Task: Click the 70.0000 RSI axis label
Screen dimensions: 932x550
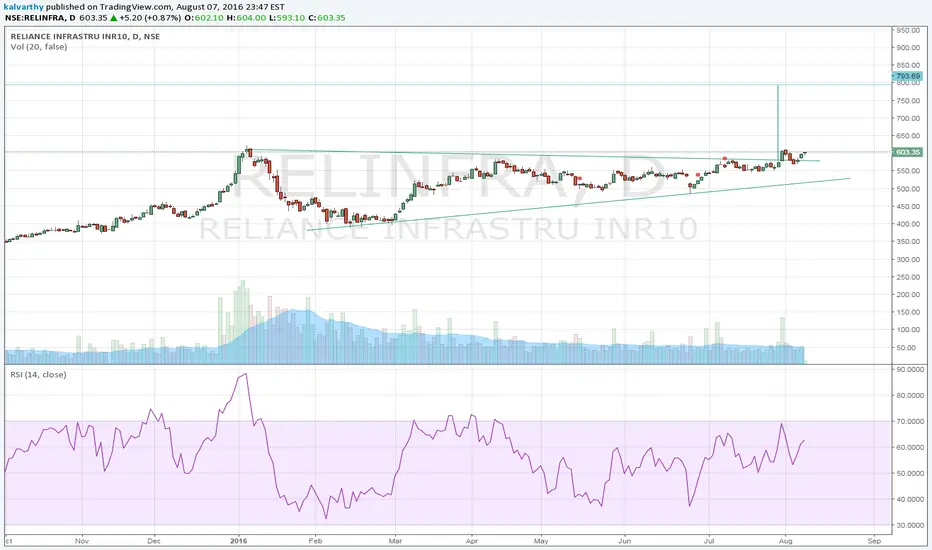Action: [910, 422]
